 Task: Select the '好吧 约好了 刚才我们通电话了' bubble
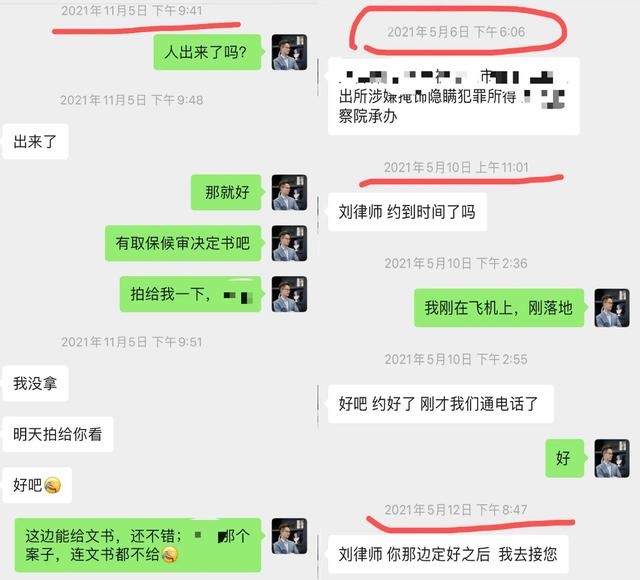pyautogui.click(x=440, y=404)
